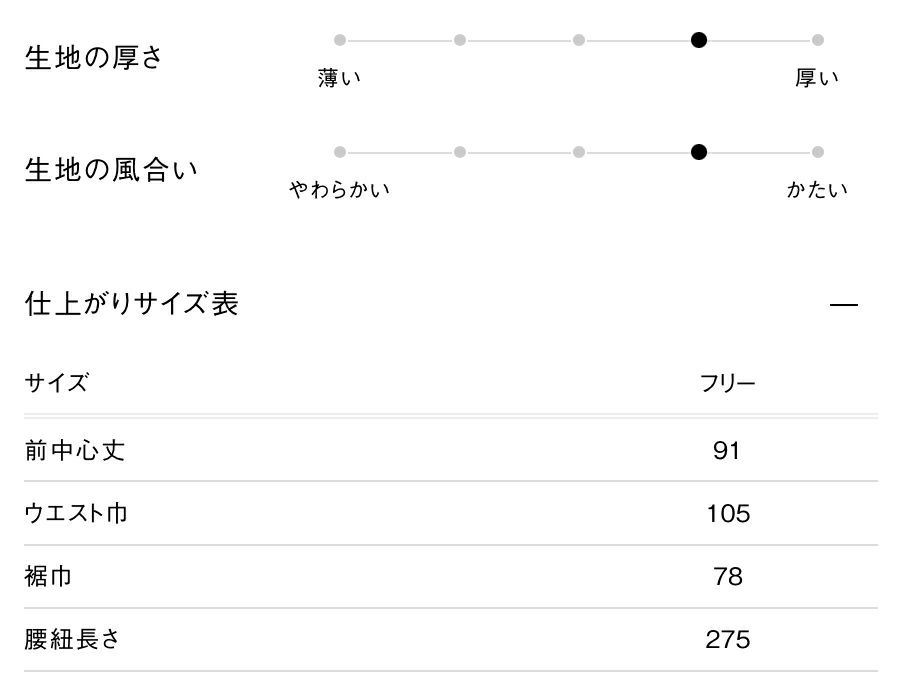Click the dot above 薄い on thickness scale
Image resolution: width=900 pixels, height=688 pixels.
(340, 40)
